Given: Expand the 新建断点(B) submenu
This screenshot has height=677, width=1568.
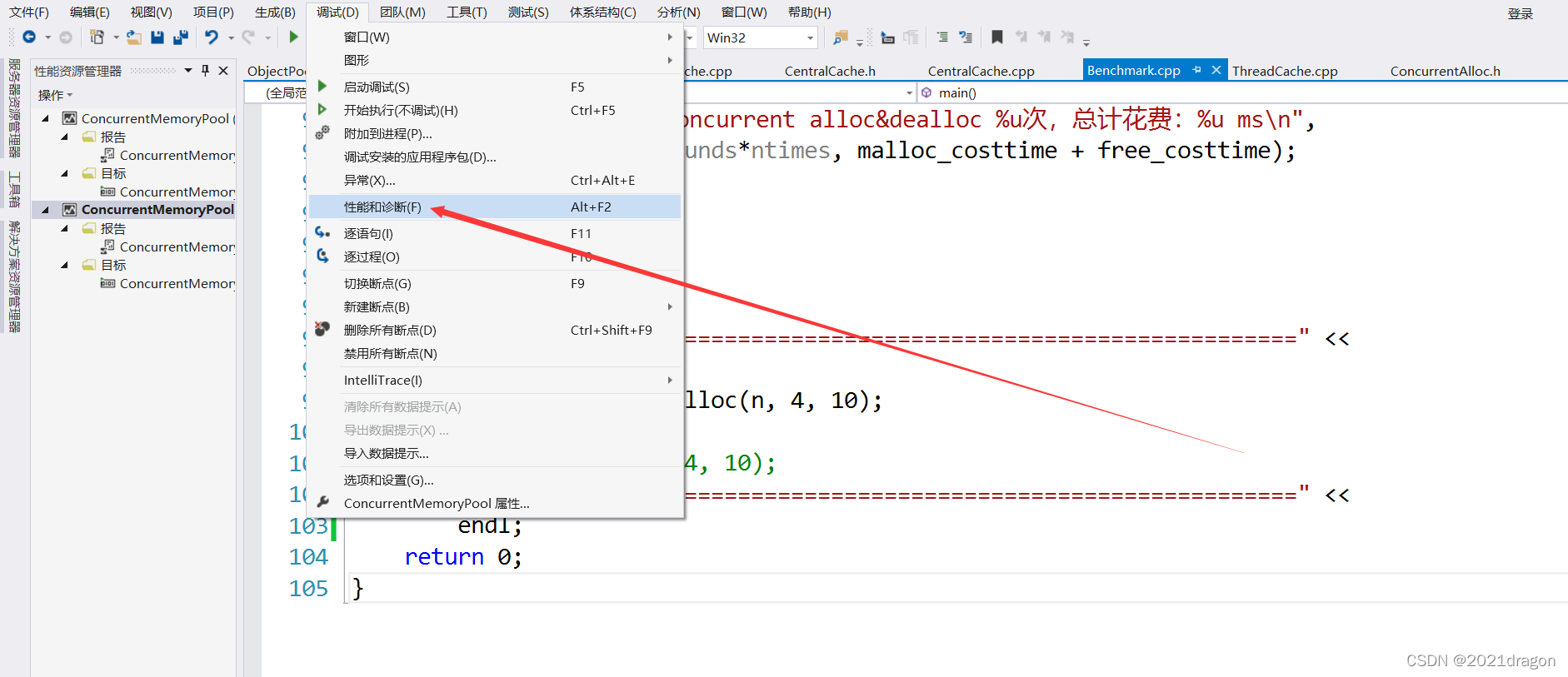Looking at the screenshot, I should point(495,306).
